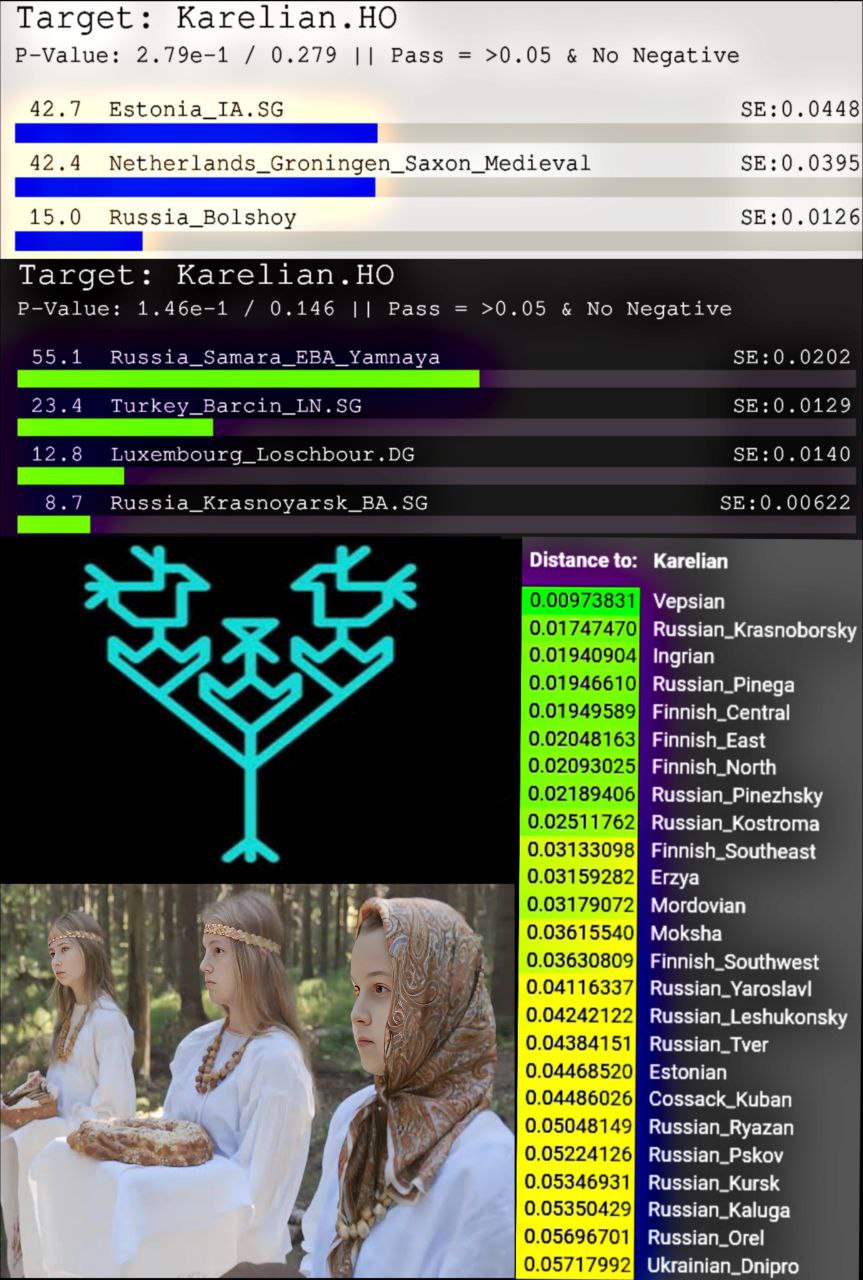The image size is (863, 1280).
Task: Select the 'Ukrainian_Dnipro' row name
Action: pos(724,1266)
